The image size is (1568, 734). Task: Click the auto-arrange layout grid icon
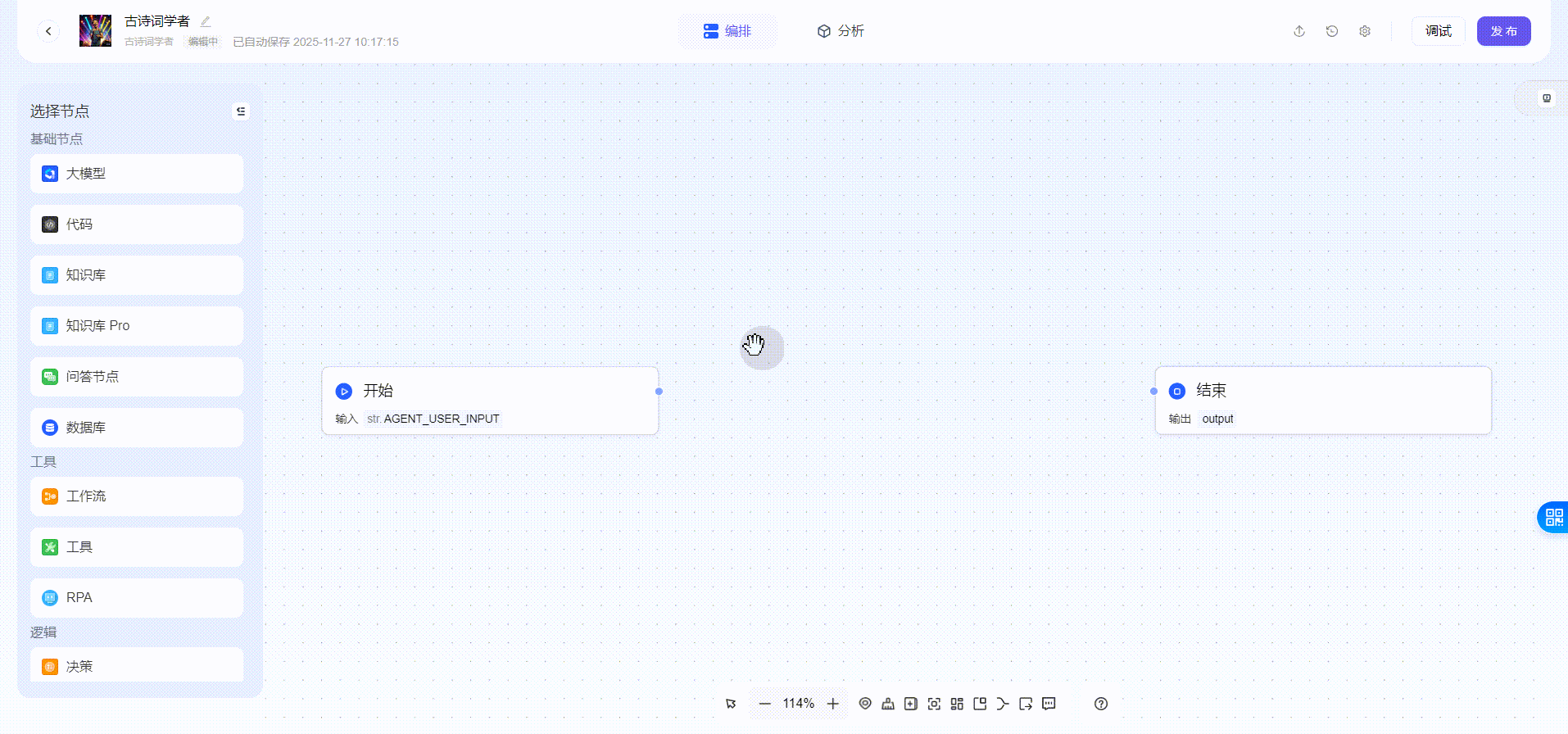coord(957,704)
